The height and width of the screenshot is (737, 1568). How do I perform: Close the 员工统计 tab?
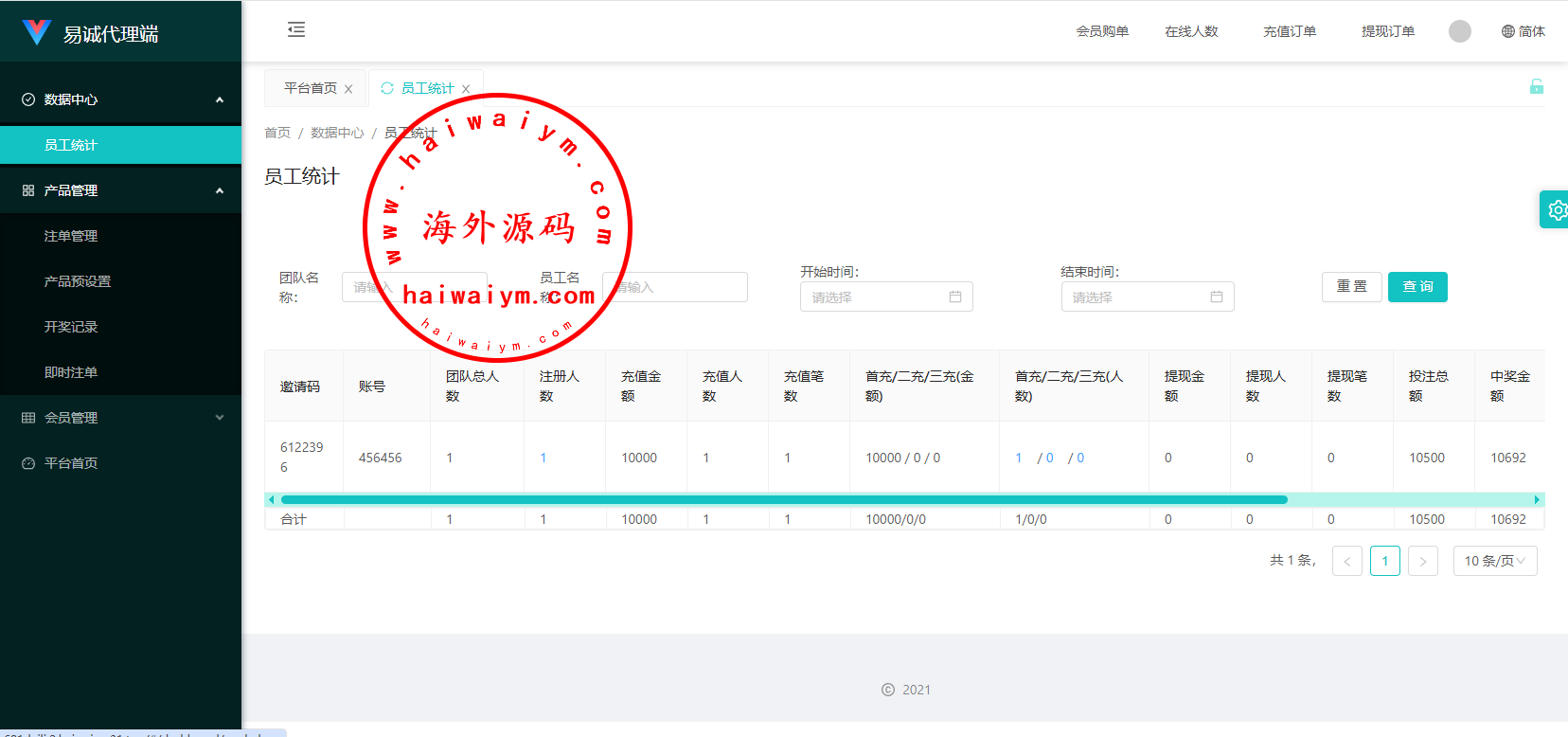[466, 89]
